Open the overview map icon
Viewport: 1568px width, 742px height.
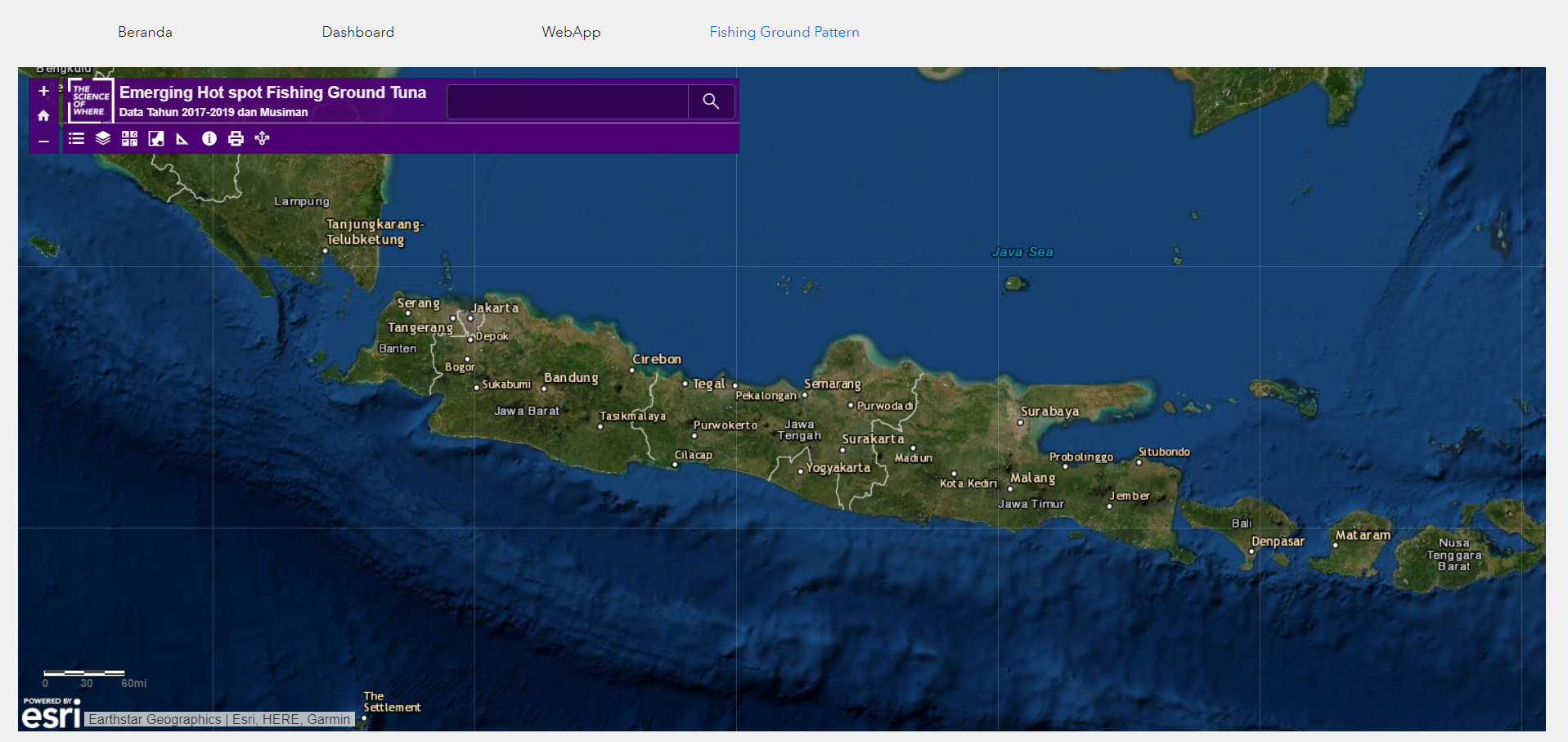pos(156,138)
